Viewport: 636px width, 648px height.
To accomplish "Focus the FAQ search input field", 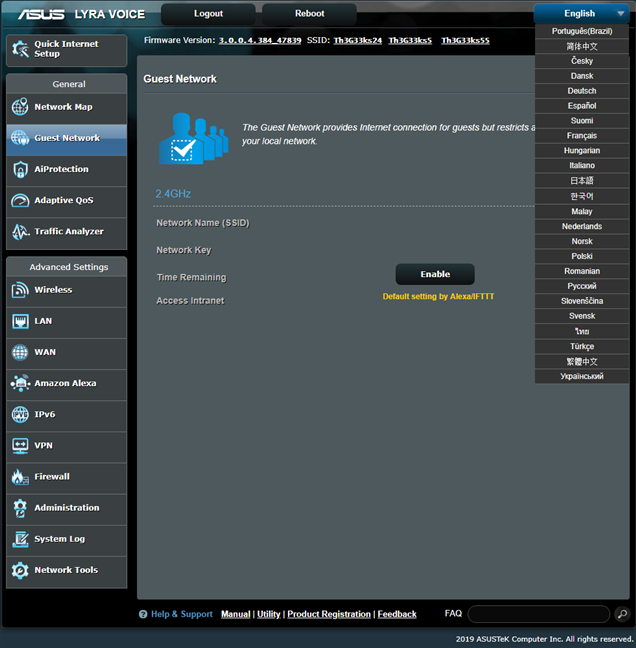I will click(x=539, y=614).
